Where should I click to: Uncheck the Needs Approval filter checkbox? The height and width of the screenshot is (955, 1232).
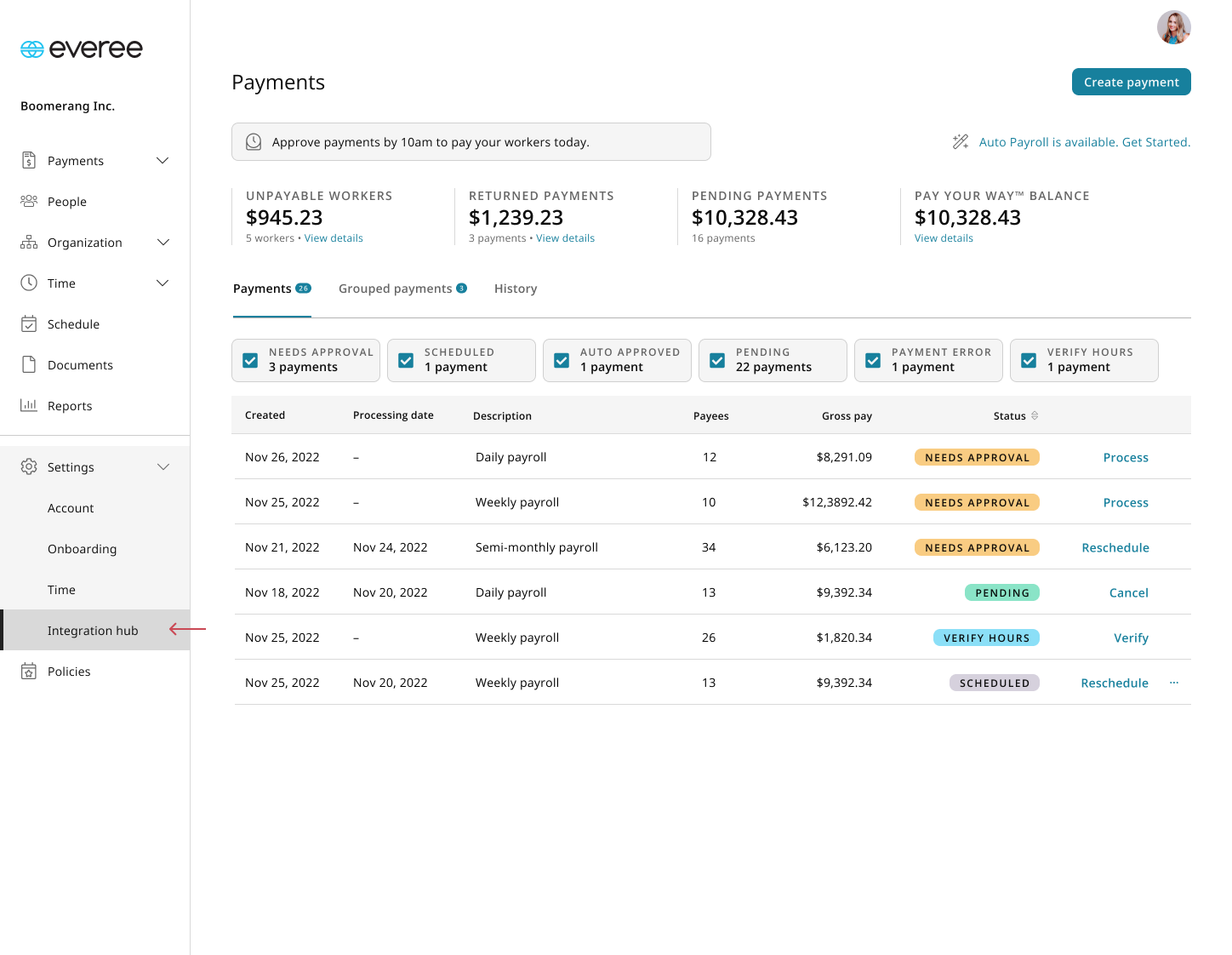[251, 361]
